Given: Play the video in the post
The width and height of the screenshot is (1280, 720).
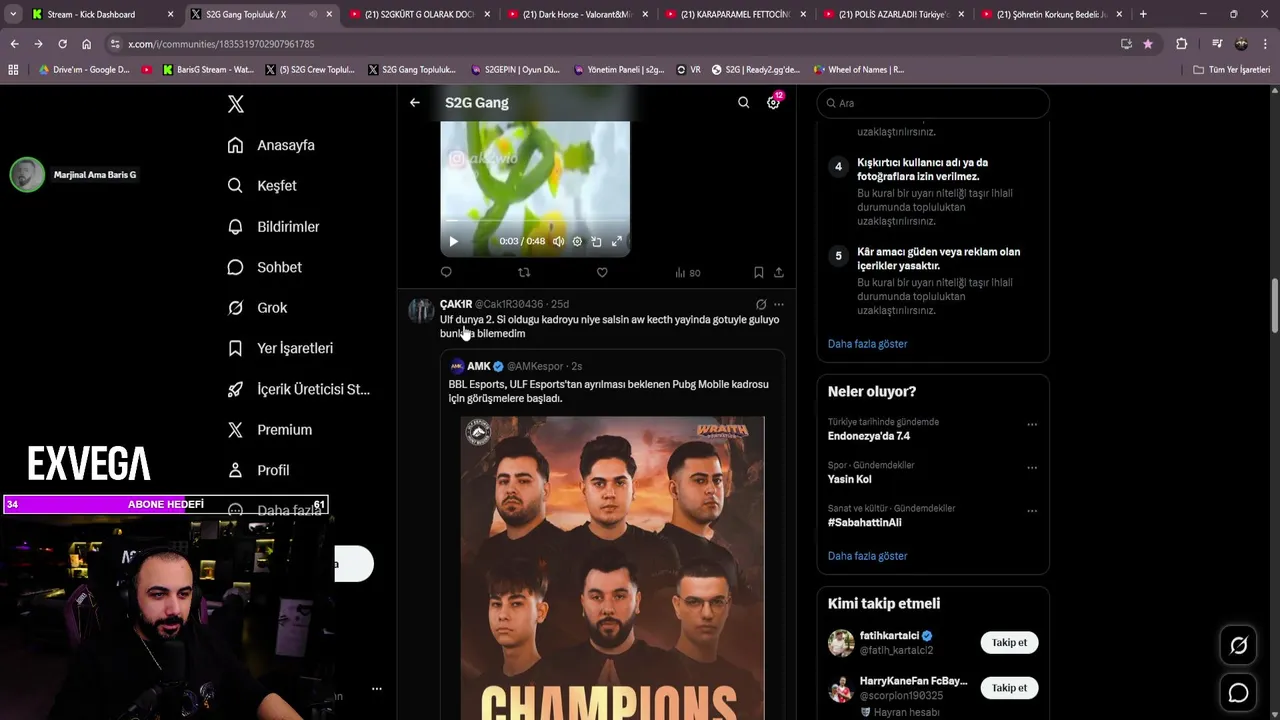Looking at the screenshot, I should (x=453, y=241).
